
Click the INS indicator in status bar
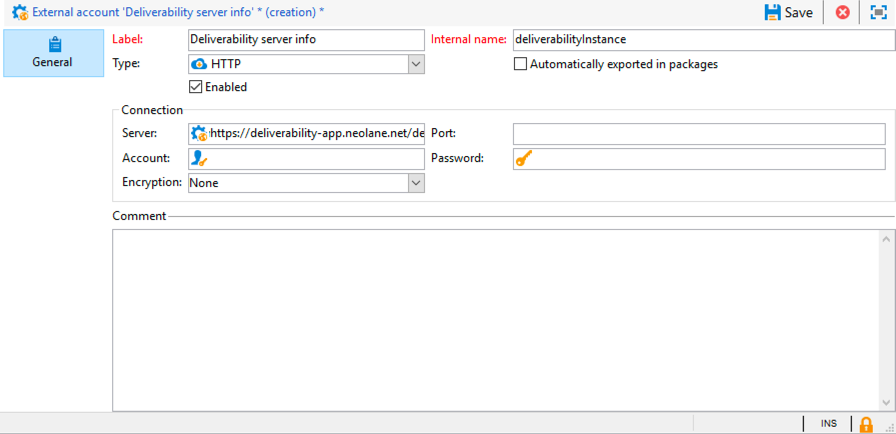click(829, 424)
